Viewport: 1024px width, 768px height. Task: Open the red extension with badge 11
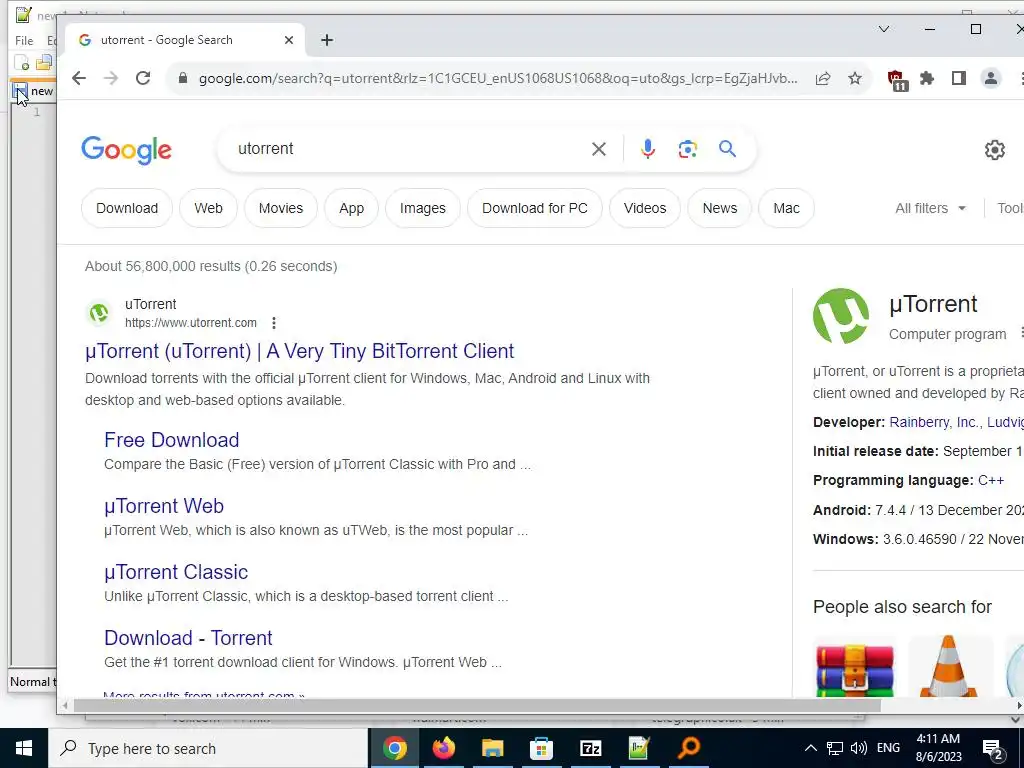pos(897,80)
